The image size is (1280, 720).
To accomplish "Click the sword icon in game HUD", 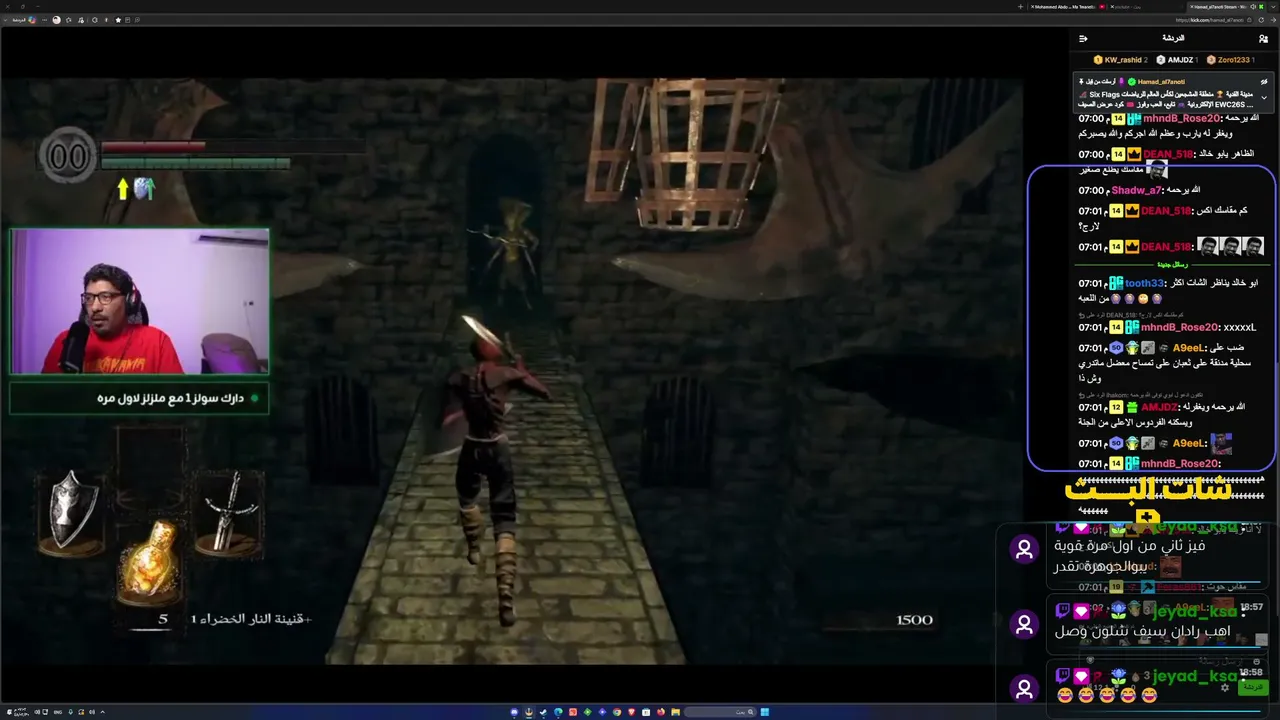I will (x=232, y=510).
